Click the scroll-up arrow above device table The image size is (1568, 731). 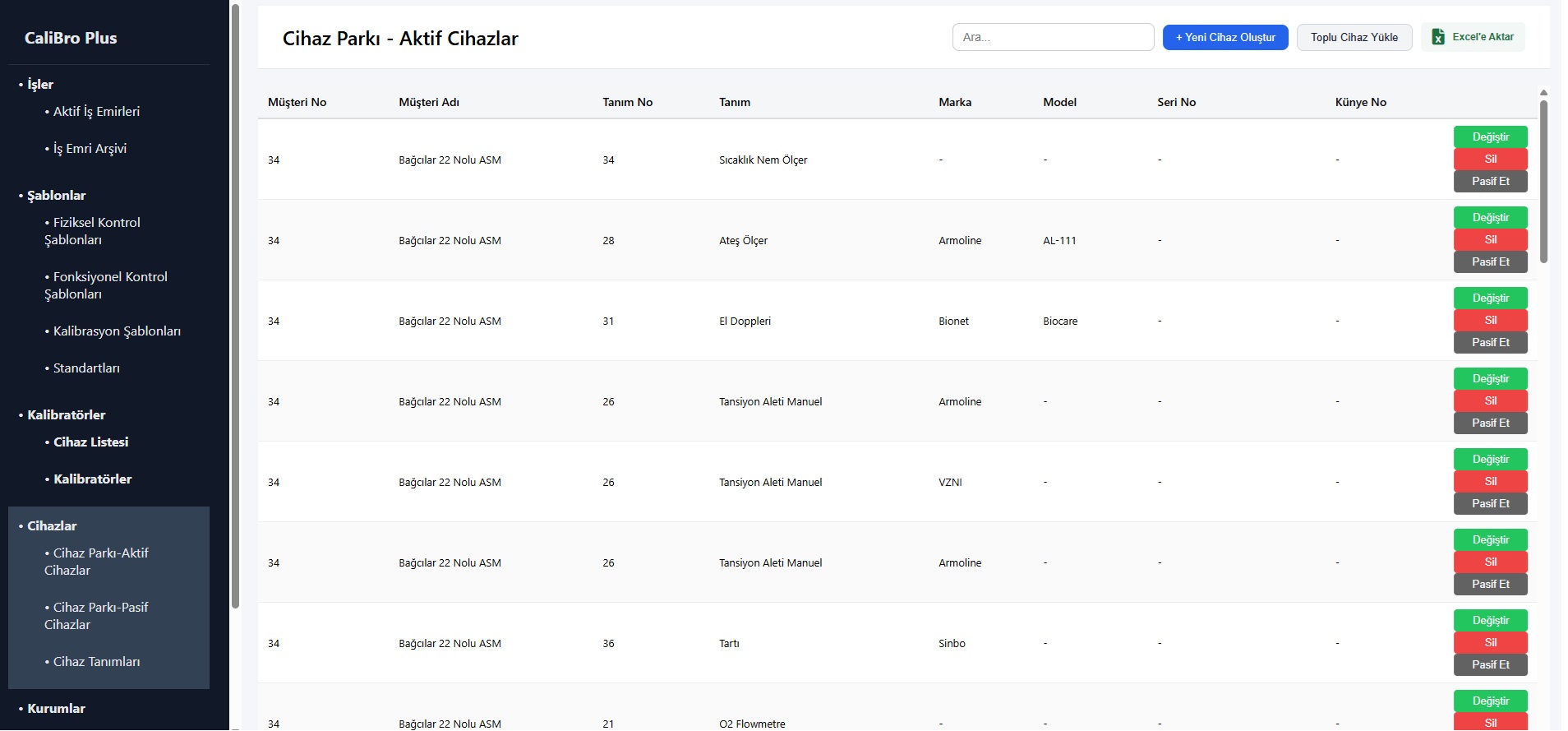(1543, 93)
